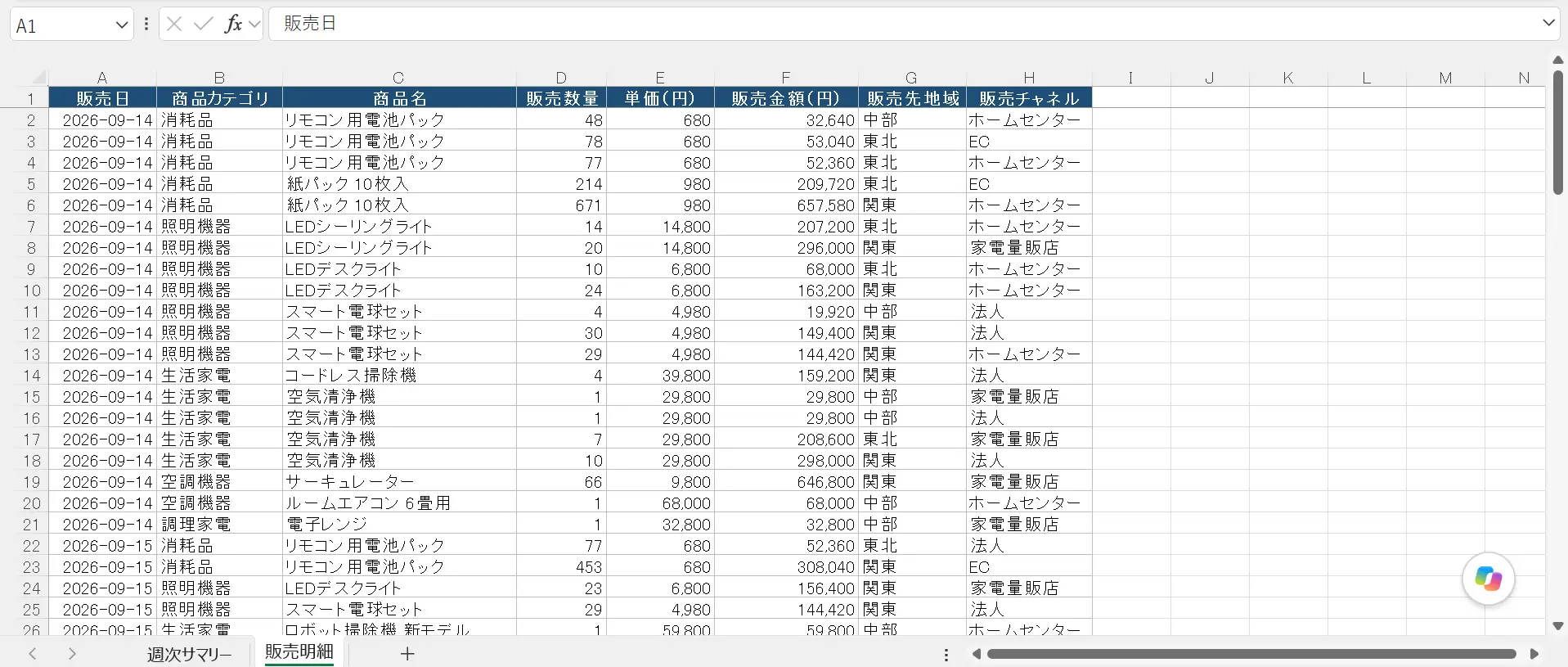This screenshot has height=667, width=1568.
Task: Click the cell containing 657,580
Action: 786,205
